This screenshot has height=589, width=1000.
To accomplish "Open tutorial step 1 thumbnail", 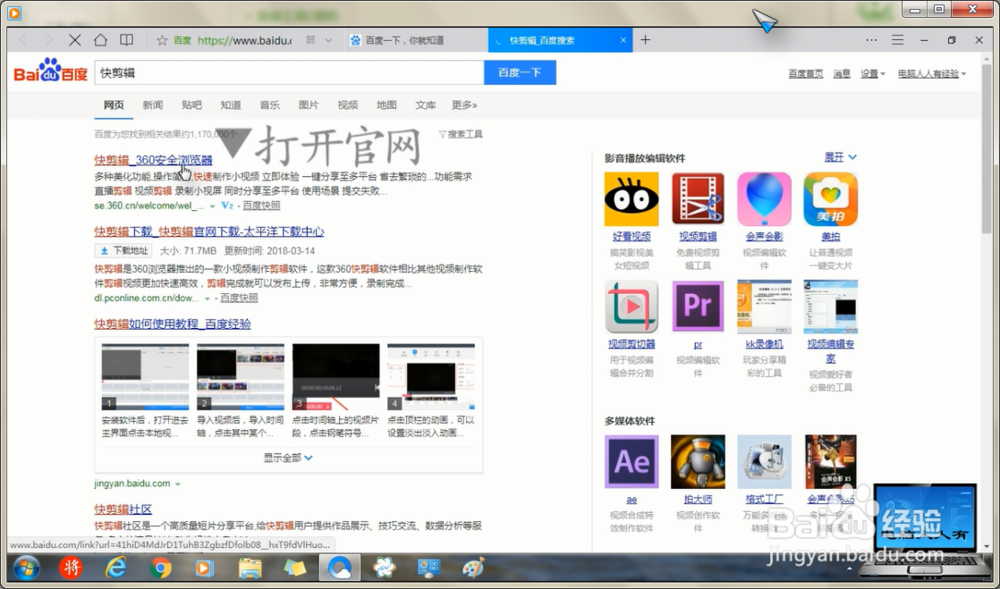I will click(145, 377).
